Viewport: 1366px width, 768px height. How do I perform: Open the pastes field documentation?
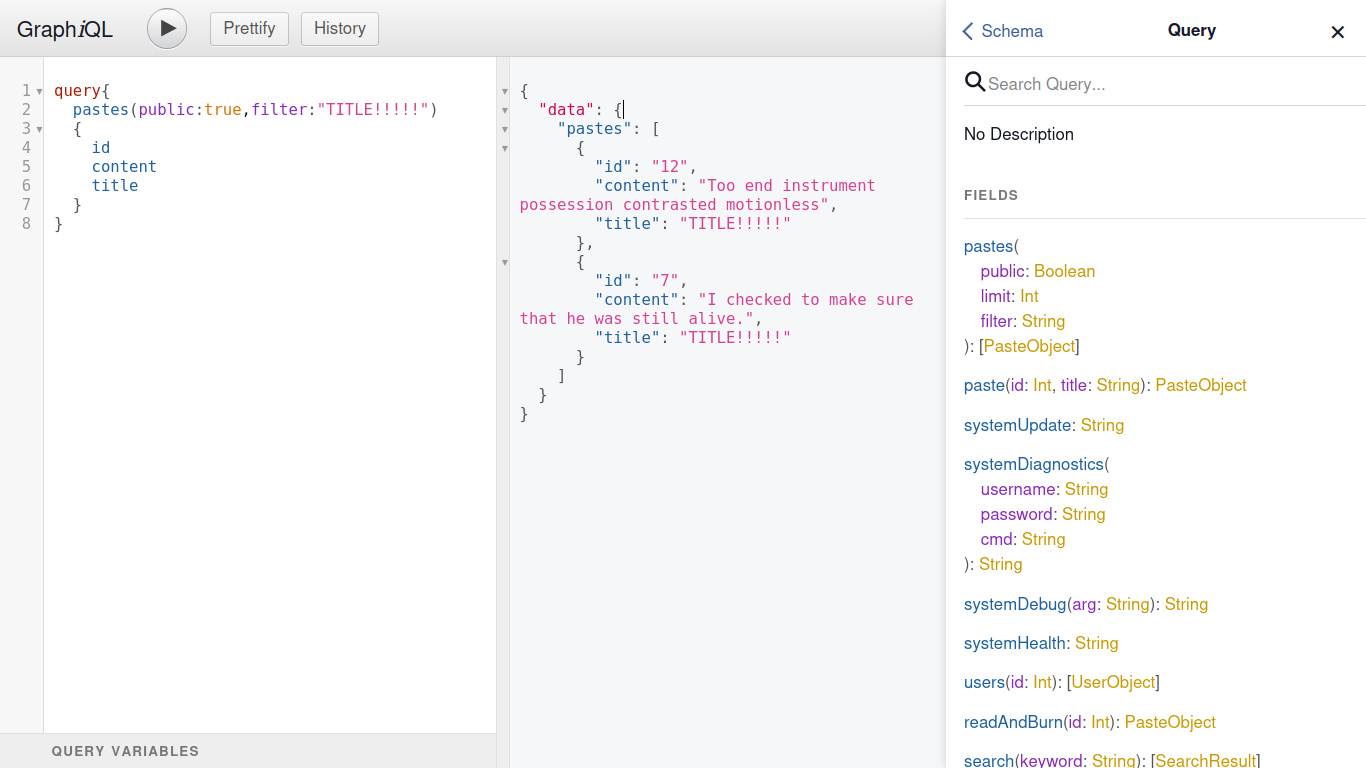(987, 246)
